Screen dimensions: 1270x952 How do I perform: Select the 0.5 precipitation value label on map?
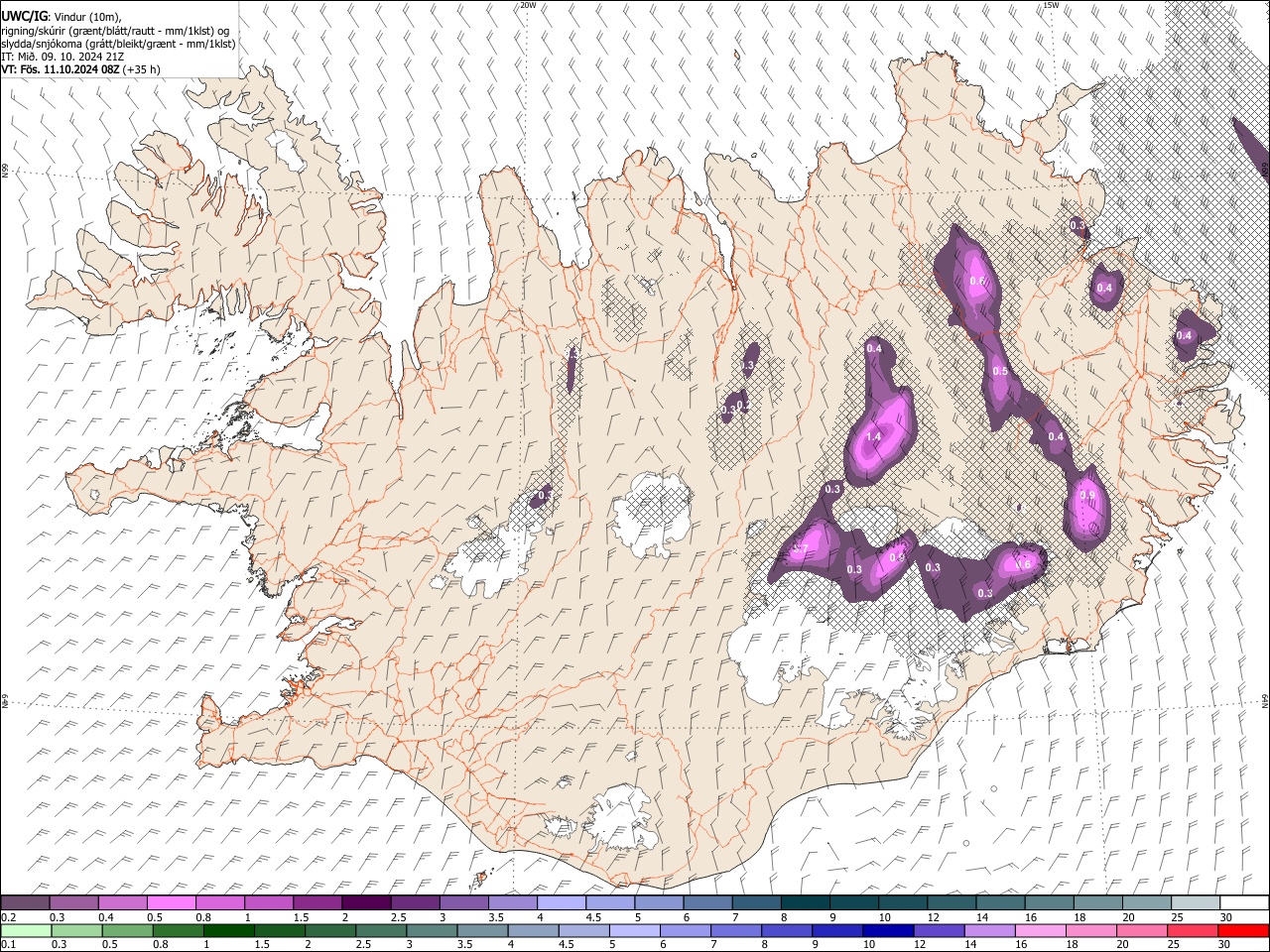pyautogui.click(x=1000, y=372)
